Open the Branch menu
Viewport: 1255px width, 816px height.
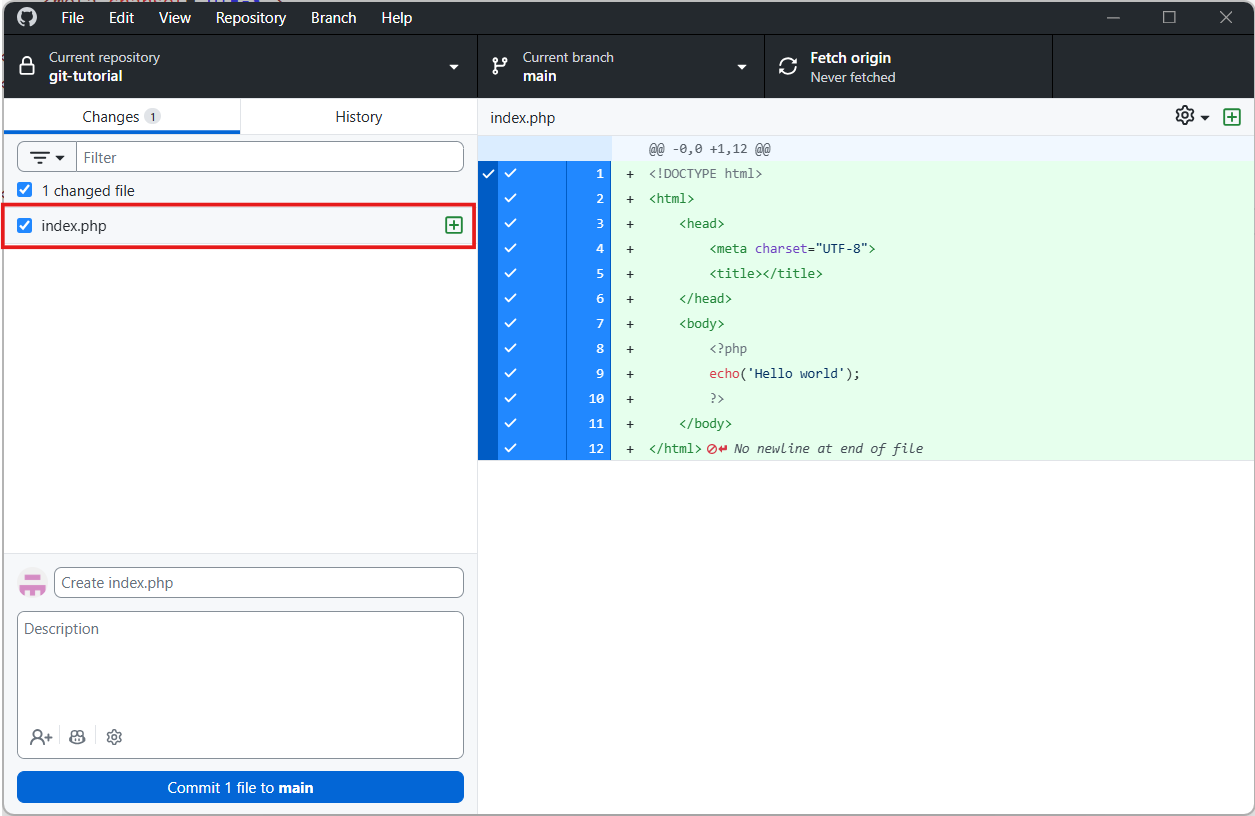click(x=334, y=18)
